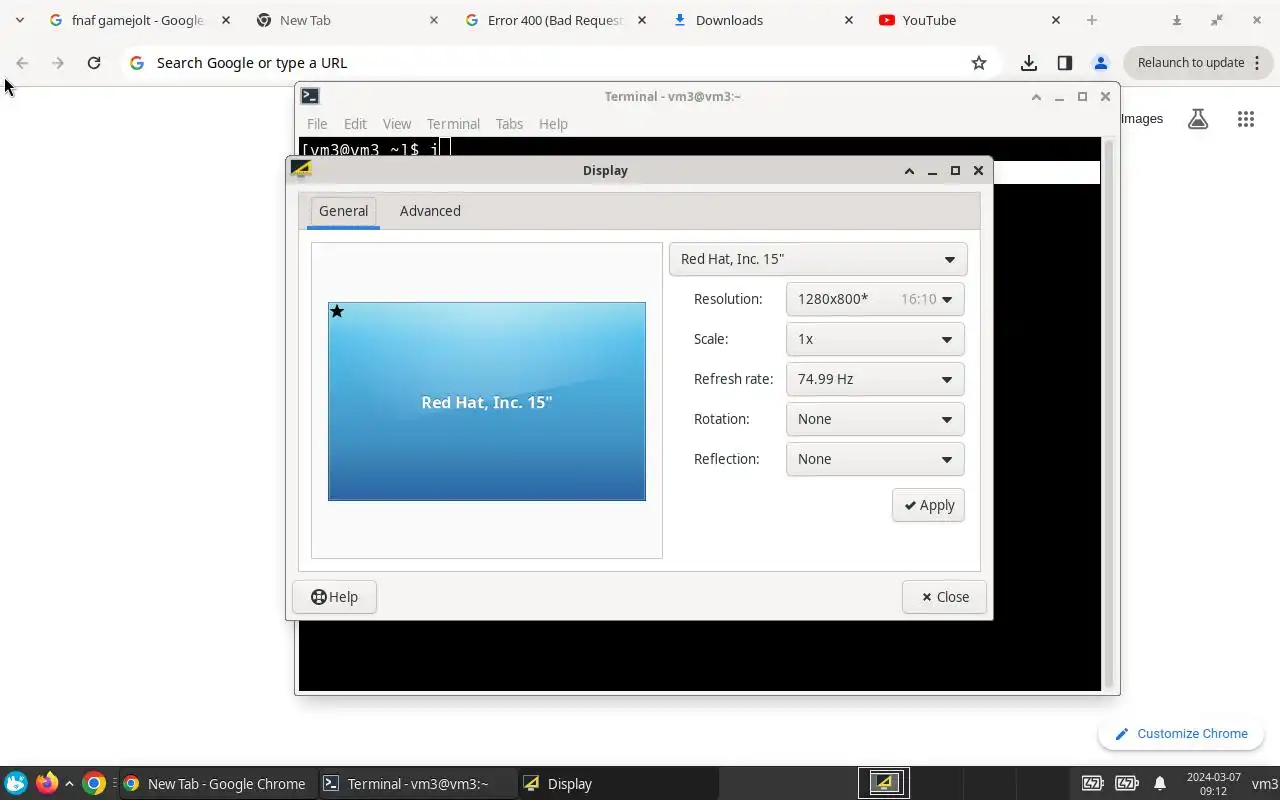Roll up the Display window
Image resolution: width=1280 pixels, height=800 pixels.
click(x=909, y=171)
